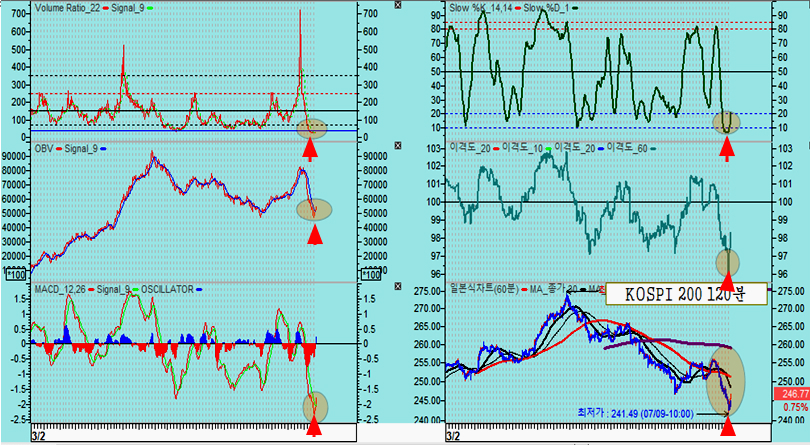Image resolution: width=810 pixels, height=445 pixels.
Task: Close the Volume Ratio indicator panel
Action: point(397,6)
